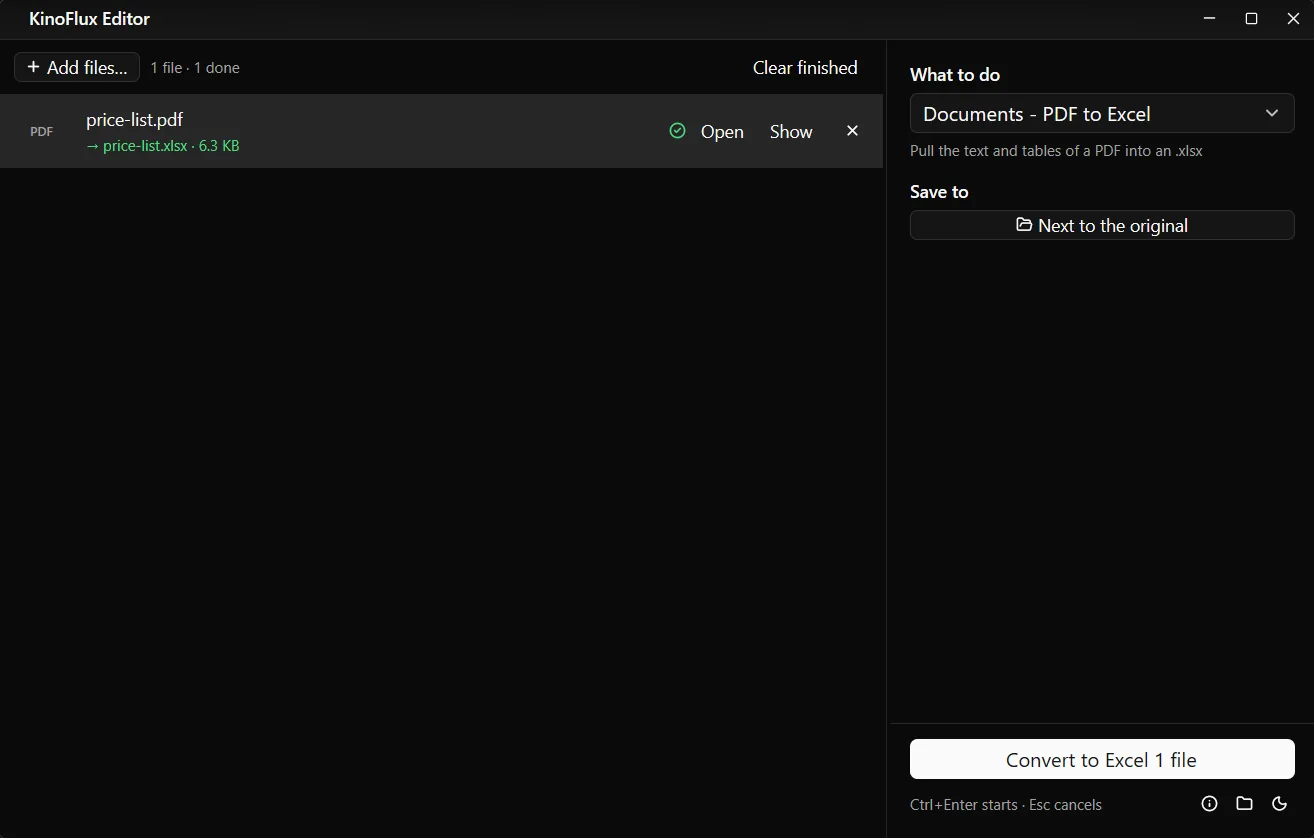Open the What to do dropdown
Screen dimensions: 1314x838
(1102, 114)
